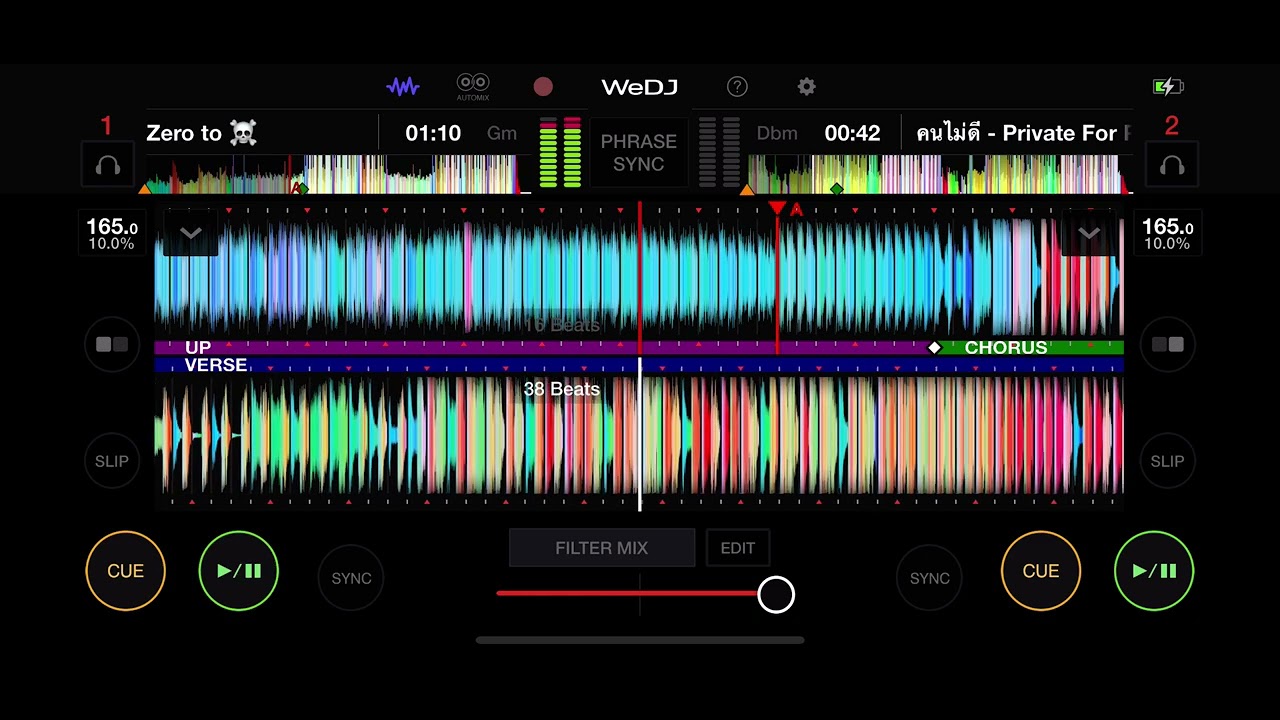Select the Gm key label on deck 1

(502, 133)
